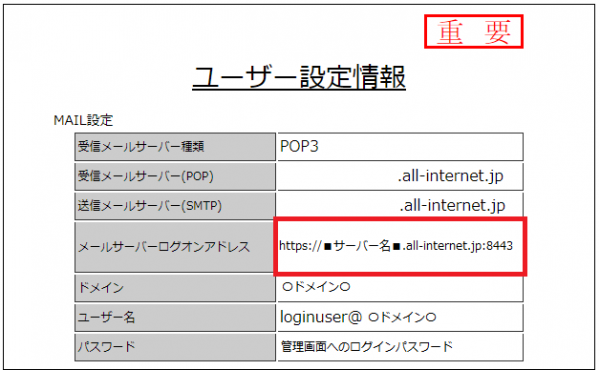The image size is (600, 370).
Task: Click the ○ドメイン○ value cell
Action: coord(400,288)
